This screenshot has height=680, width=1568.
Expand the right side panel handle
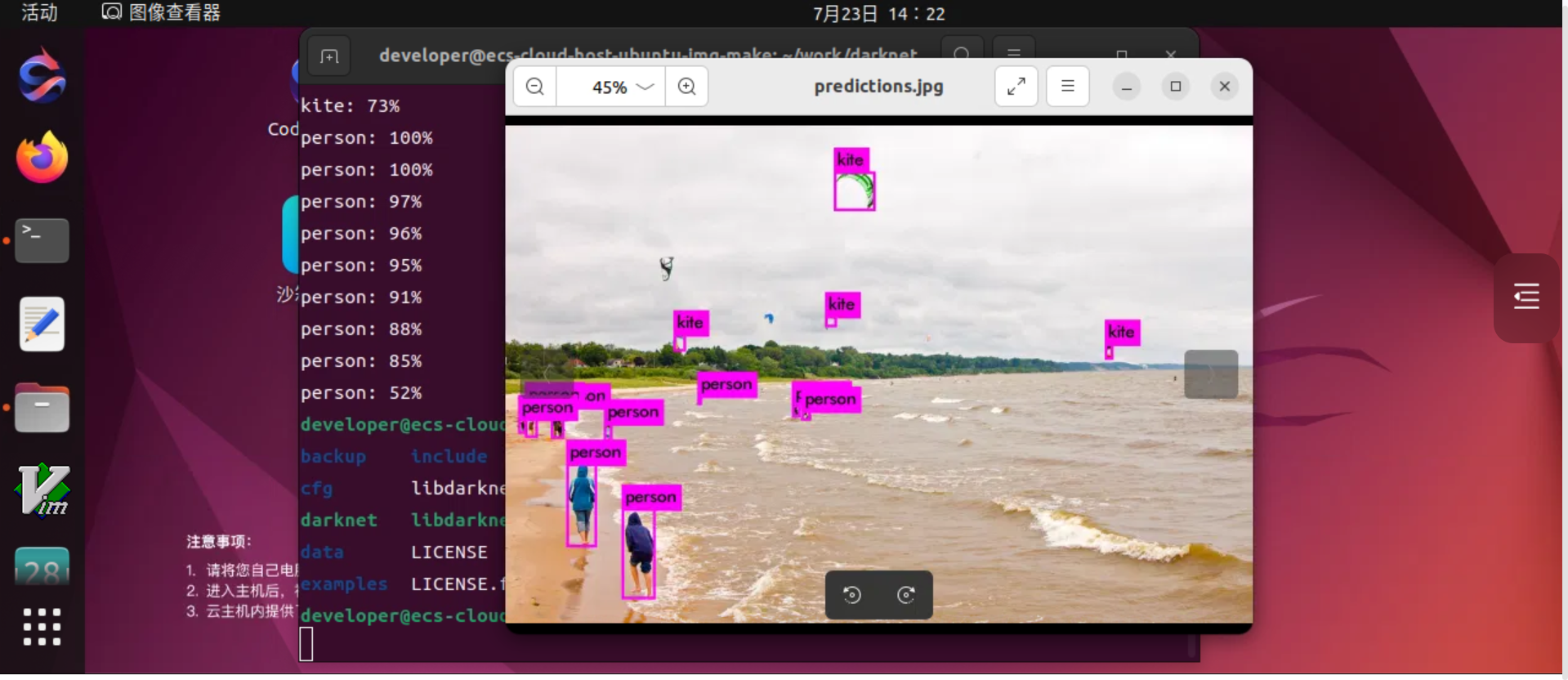coord(1526,297)
